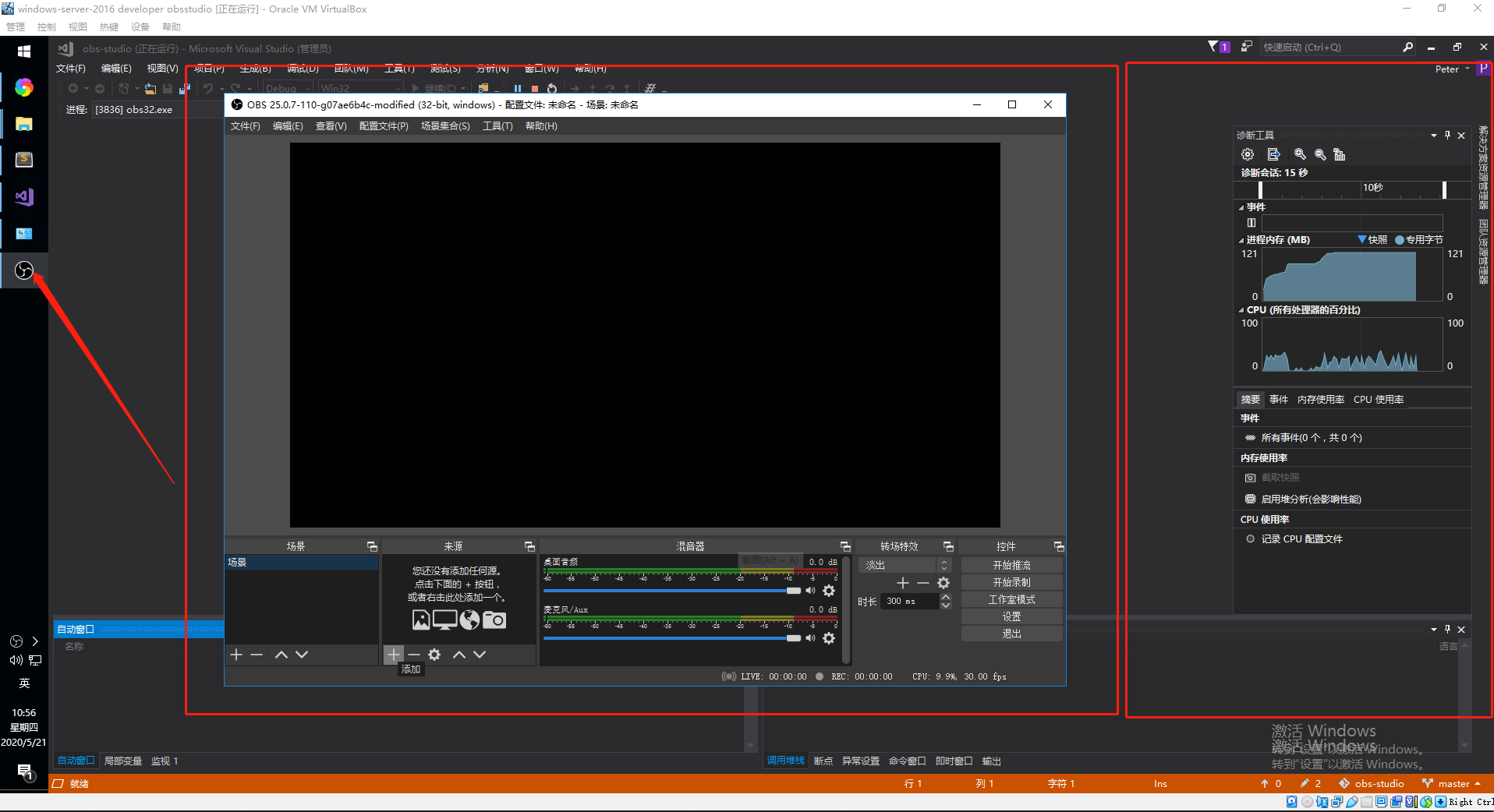Image resolution: width=1494 pixels, height=812 pixels.
Task: Open Visual Studio View menu
Action: pos(162,69)
